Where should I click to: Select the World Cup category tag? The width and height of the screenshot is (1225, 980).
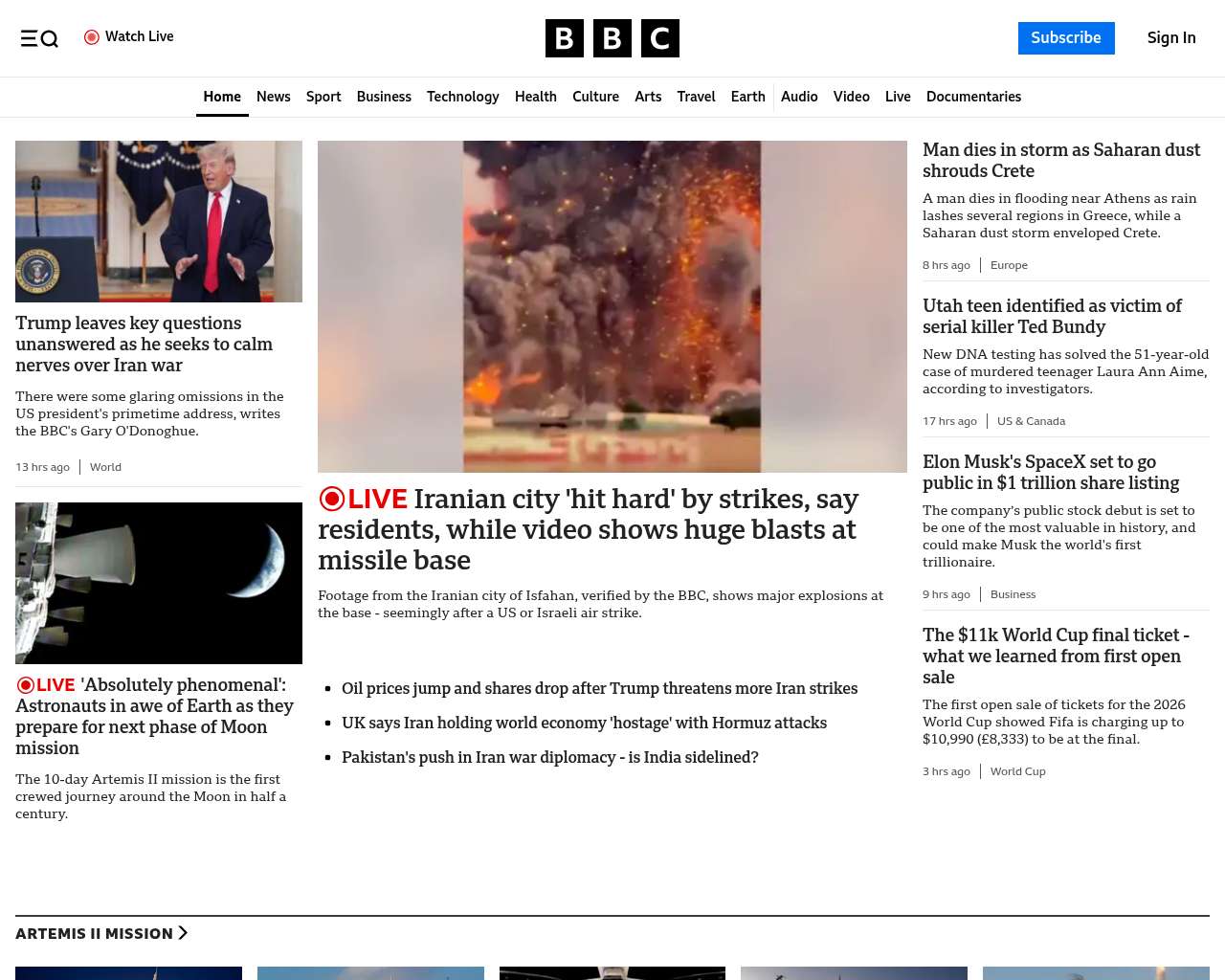click(x=1017, y=771)
